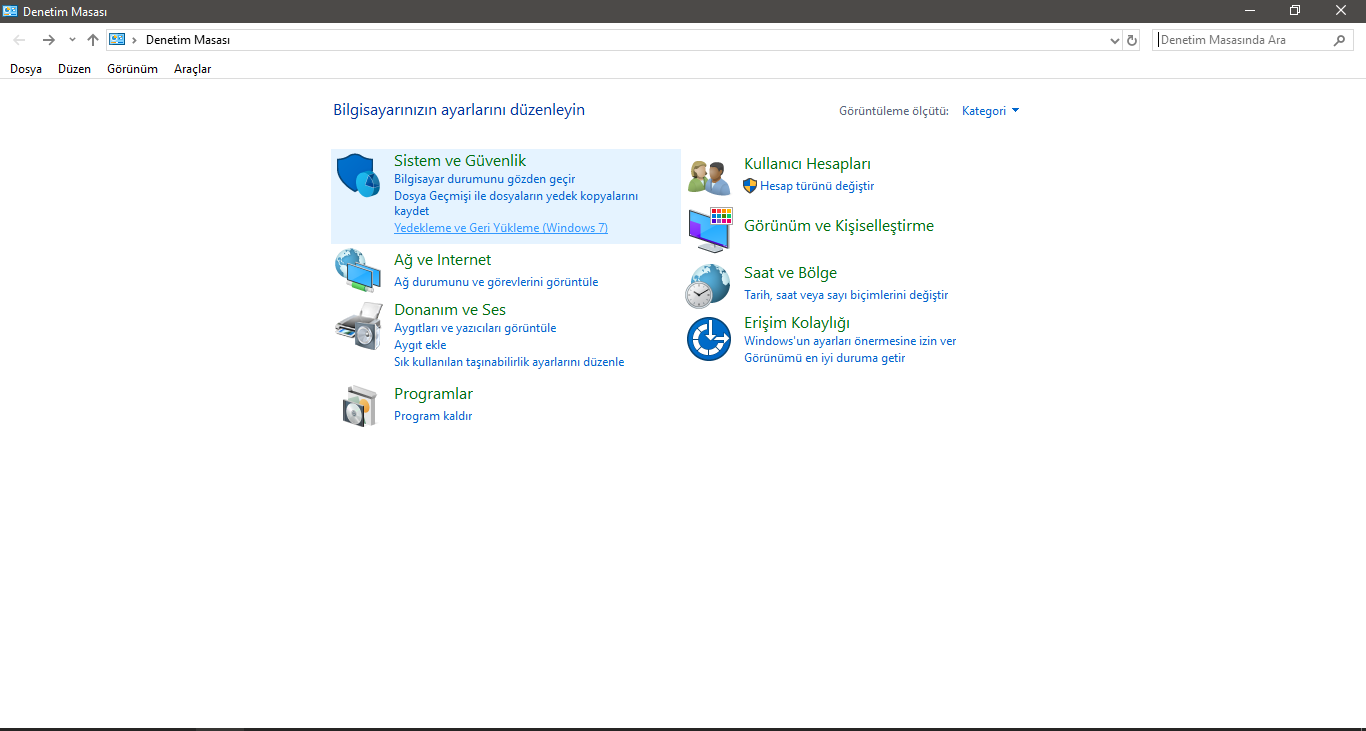Viewport: 1366px width, 731px height.
Task: Click the shield icon beside Hesap türünü değiştir
Action: [750, 186]
